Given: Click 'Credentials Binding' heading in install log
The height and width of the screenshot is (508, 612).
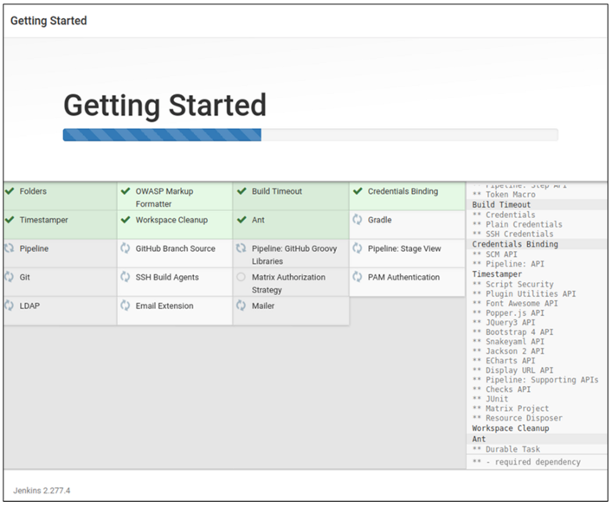Looking at the screenshot, I should point(515,244).
